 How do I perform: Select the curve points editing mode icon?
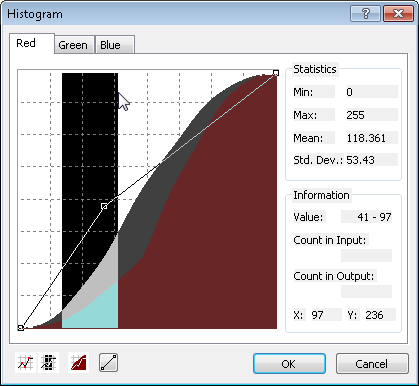(x=25, y=362)
